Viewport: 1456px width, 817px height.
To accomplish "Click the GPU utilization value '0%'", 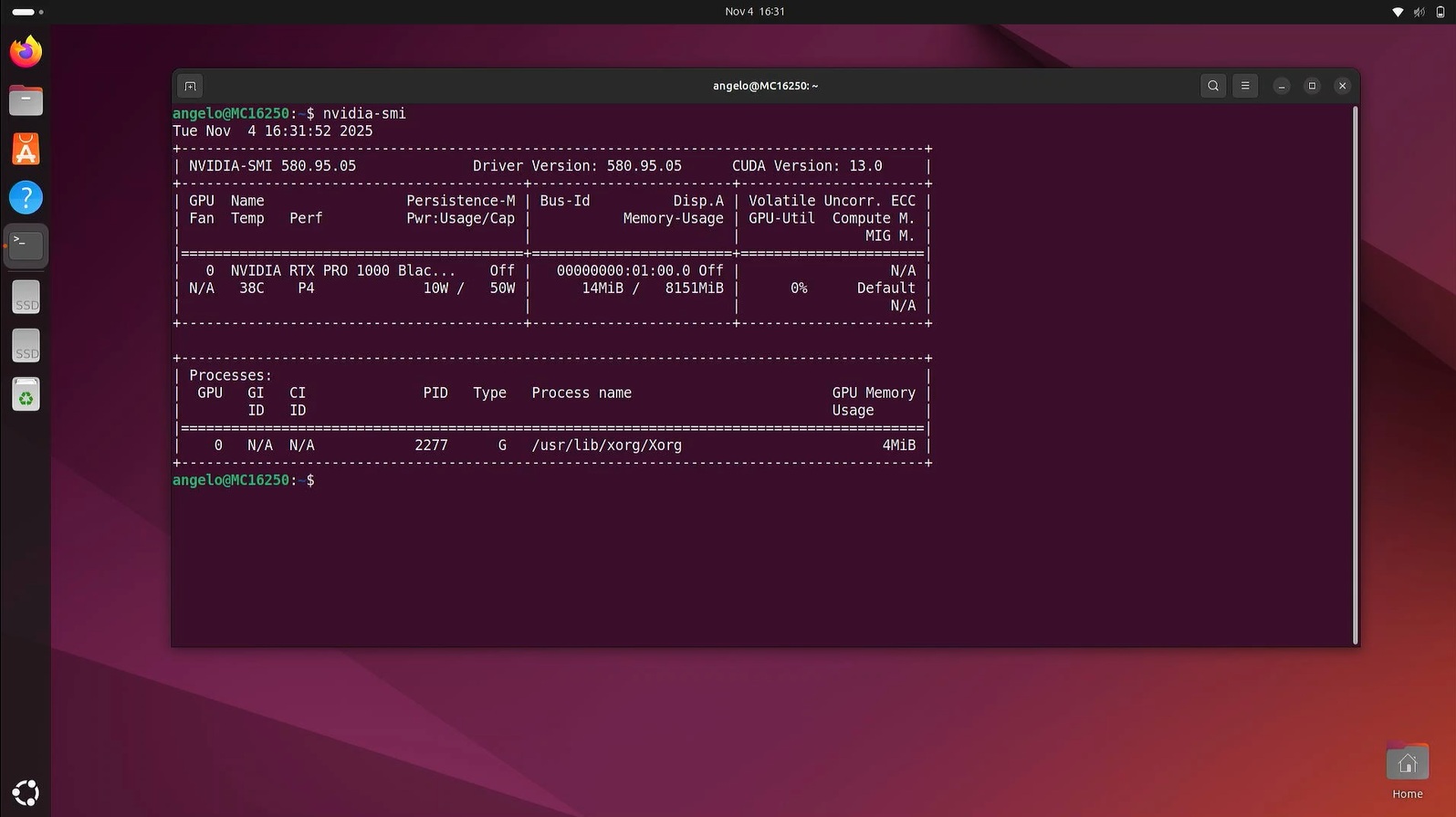I will (x=799, y=288).
